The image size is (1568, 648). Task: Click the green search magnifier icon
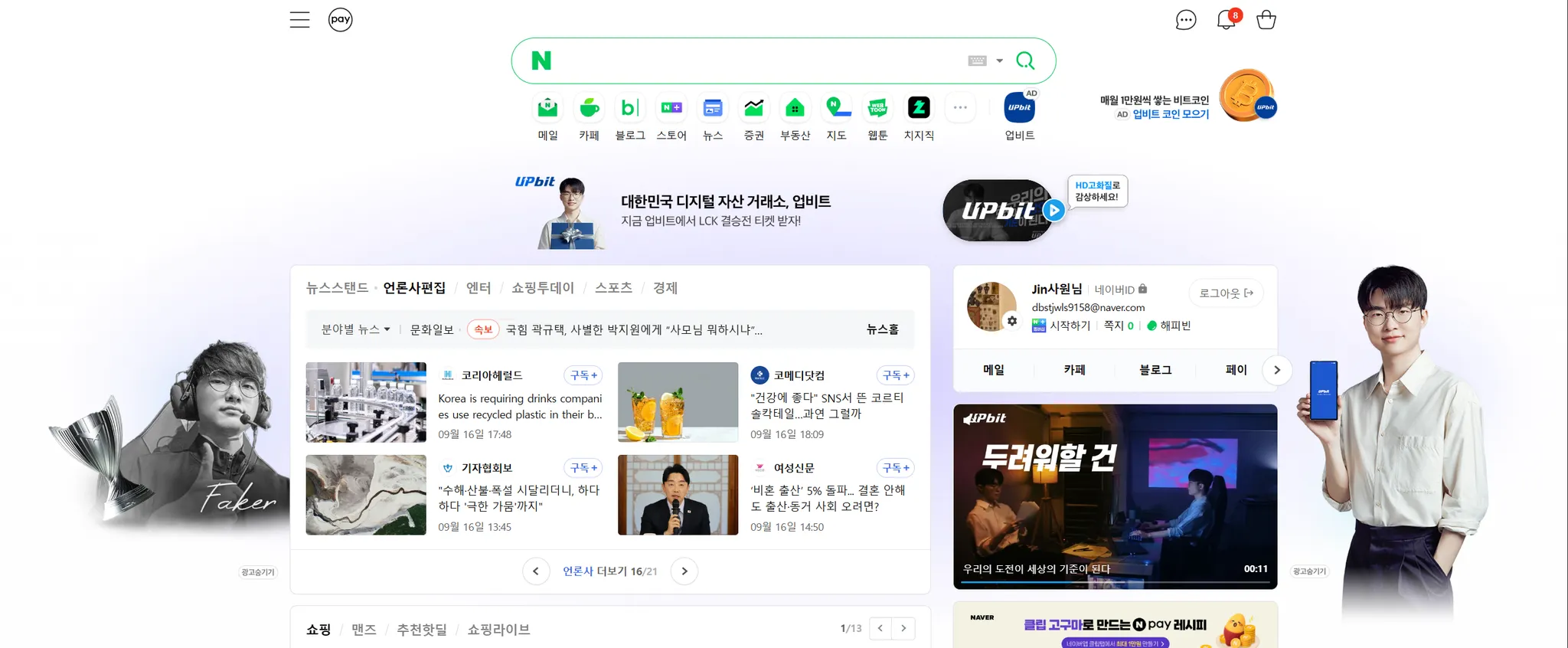pos(1025,61)
